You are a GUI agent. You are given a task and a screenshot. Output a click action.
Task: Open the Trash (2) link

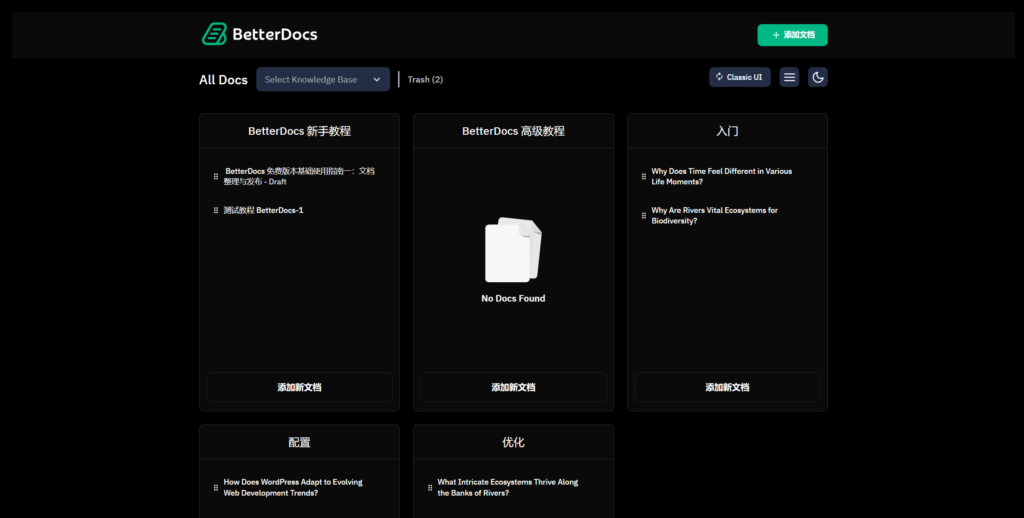425,80
